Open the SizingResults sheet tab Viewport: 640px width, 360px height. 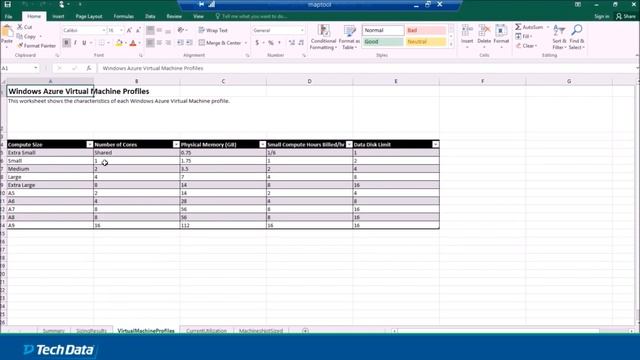point(91,331)
